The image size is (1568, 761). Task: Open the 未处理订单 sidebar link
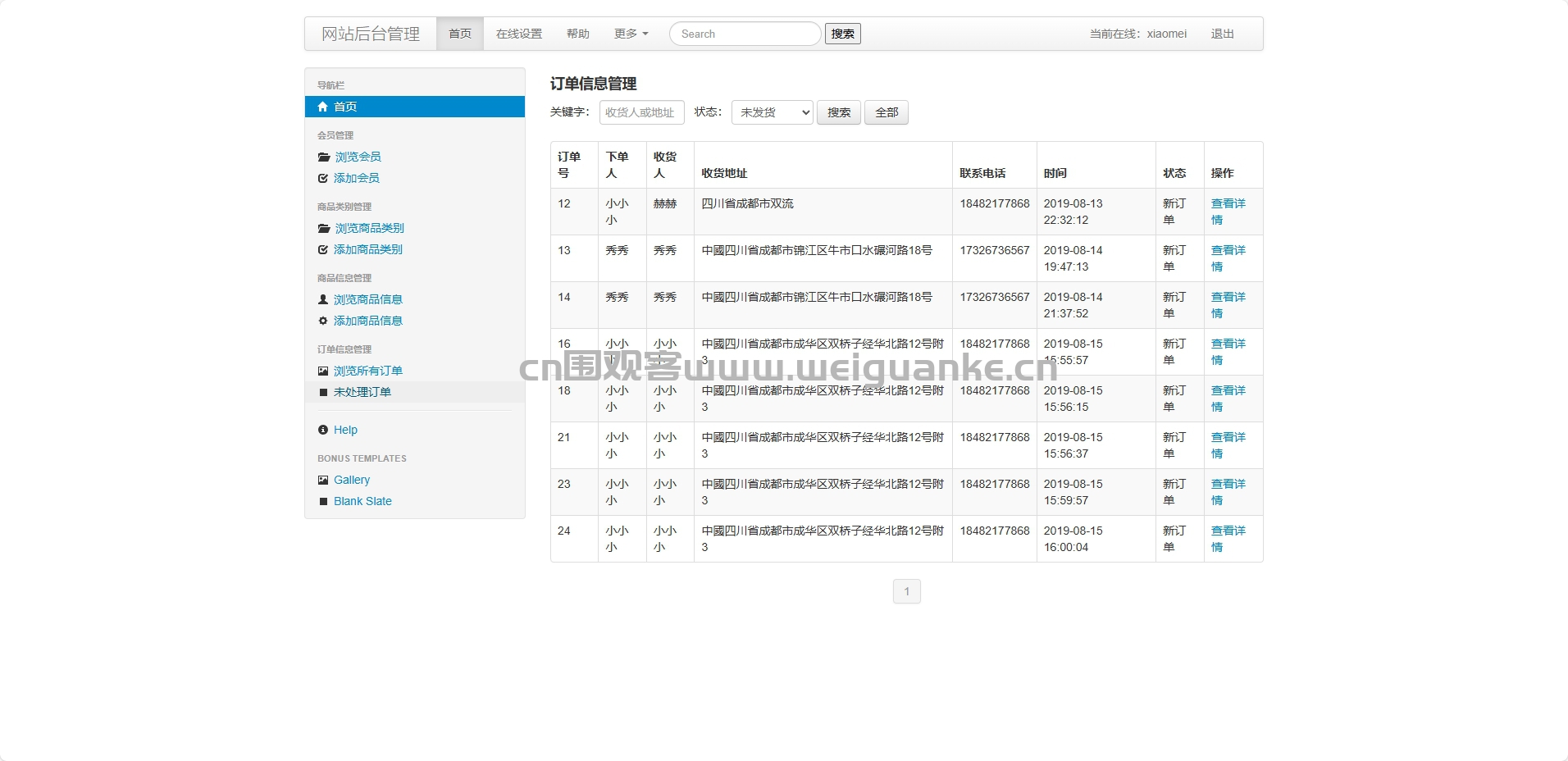coord(362,393)
